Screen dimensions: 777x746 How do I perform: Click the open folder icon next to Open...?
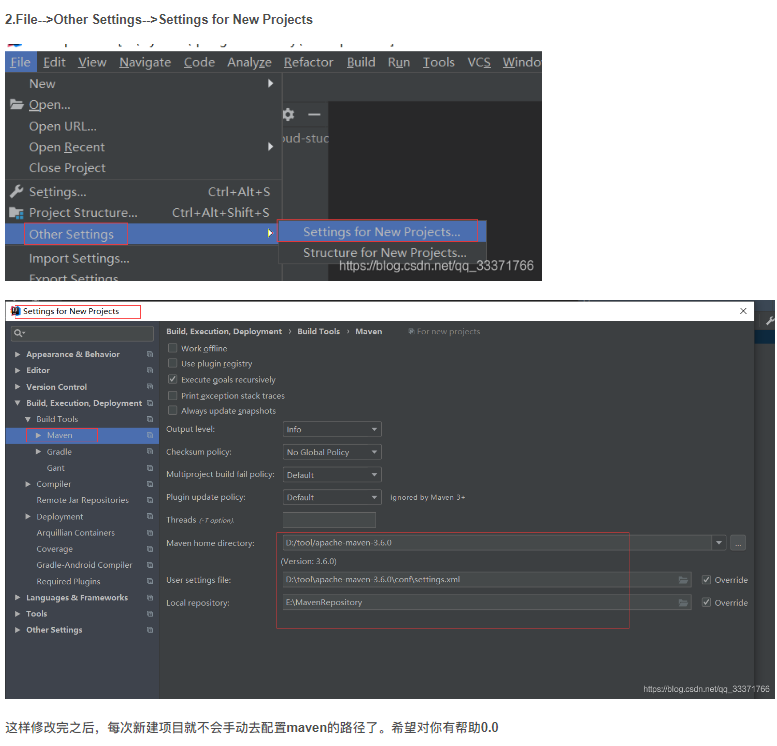click(16, 105)
